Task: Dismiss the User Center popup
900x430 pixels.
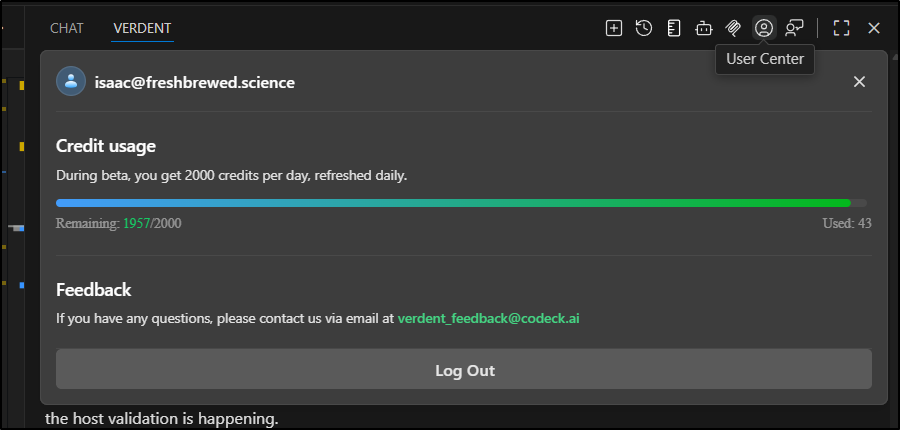Action: click(859, 82)
